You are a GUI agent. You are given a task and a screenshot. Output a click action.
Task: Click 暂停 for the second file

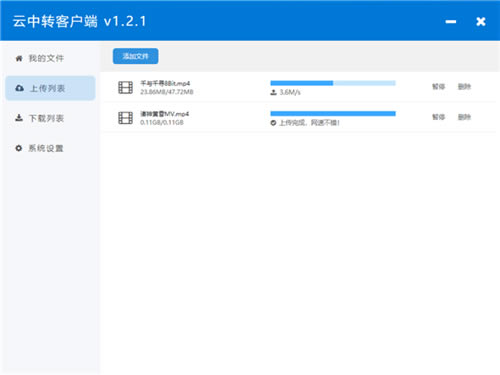(438, 117)
